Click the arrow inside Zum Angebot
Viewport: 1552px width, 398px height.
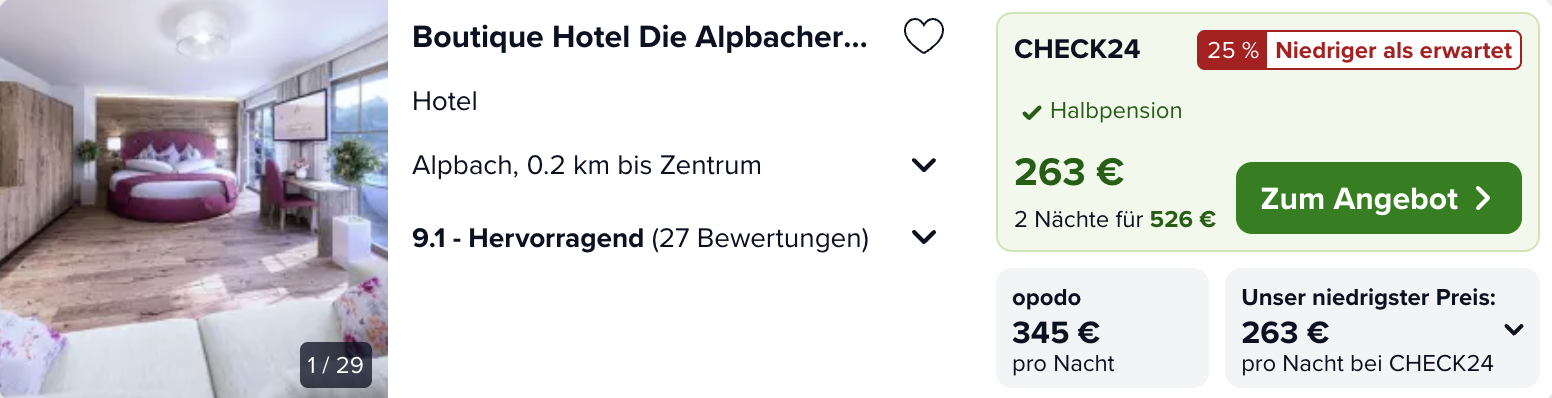click(1483, 199)
